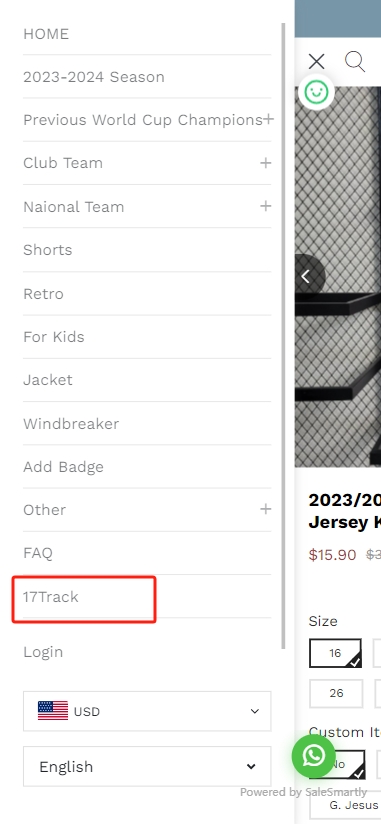Open the 17Track link
The image size is (381, 824).
[x=50, y=596]
